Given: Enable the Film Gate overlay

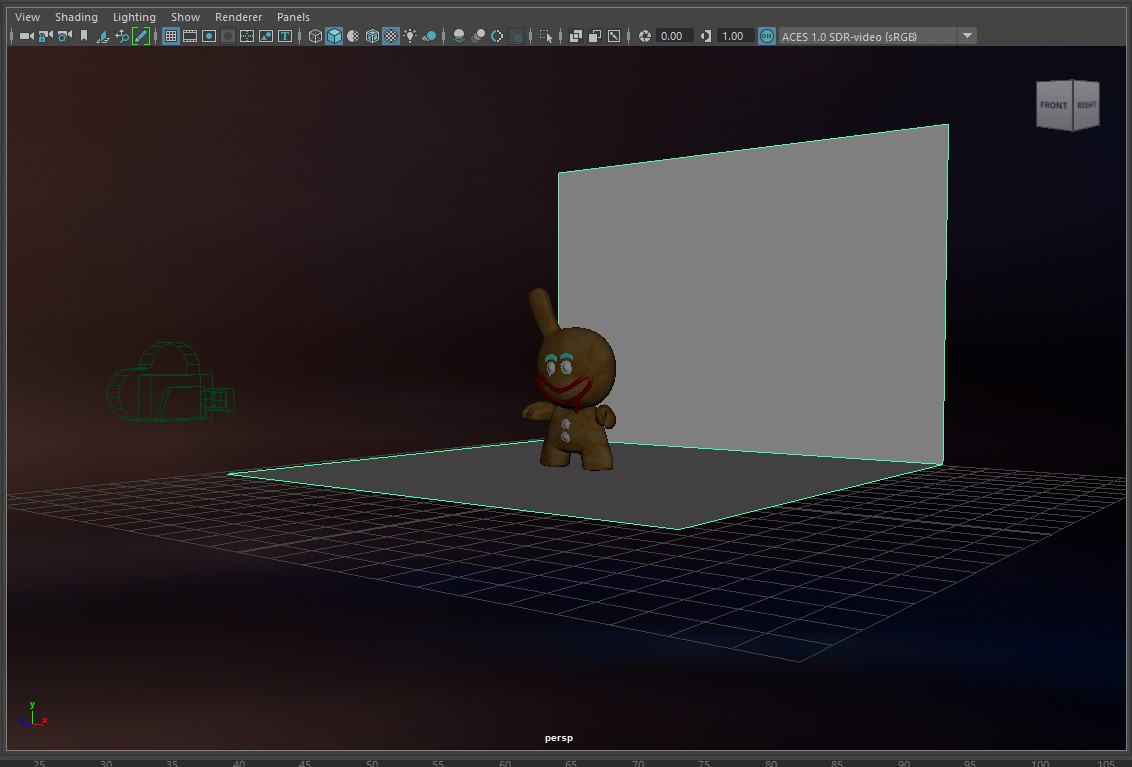Looking at the screenshot, I should tap(190, 36).
